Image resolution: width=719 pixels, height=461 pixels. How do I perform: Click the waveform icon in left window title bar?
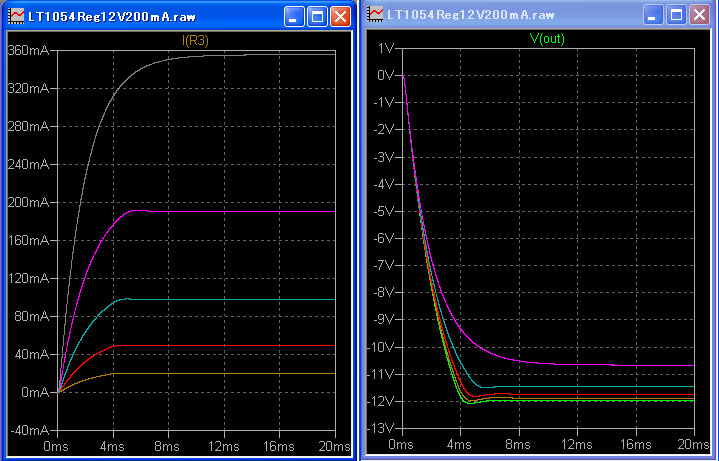(16, 16)
